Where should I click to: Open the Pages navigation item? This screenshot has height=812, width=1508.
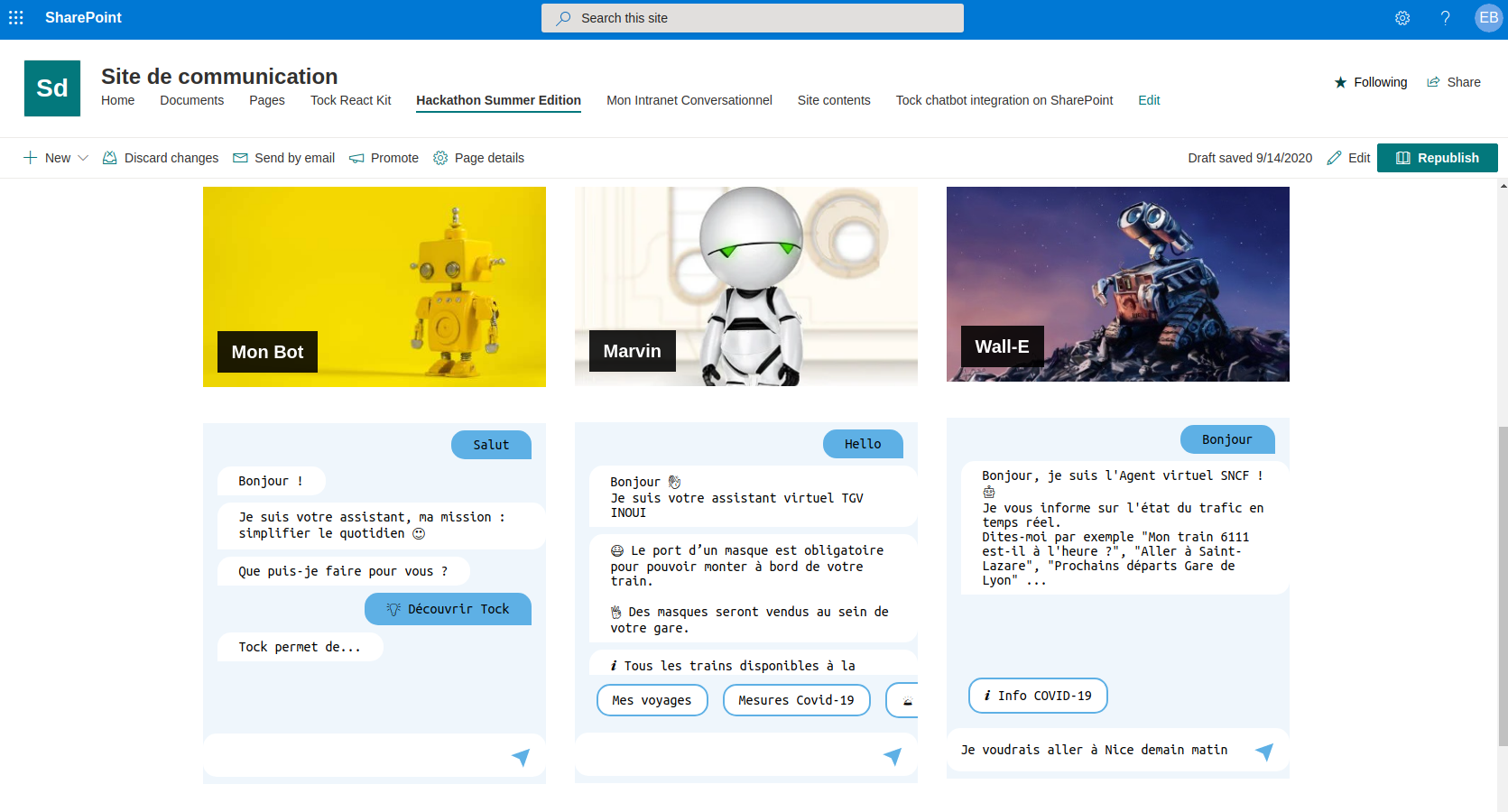pos(267,100)
